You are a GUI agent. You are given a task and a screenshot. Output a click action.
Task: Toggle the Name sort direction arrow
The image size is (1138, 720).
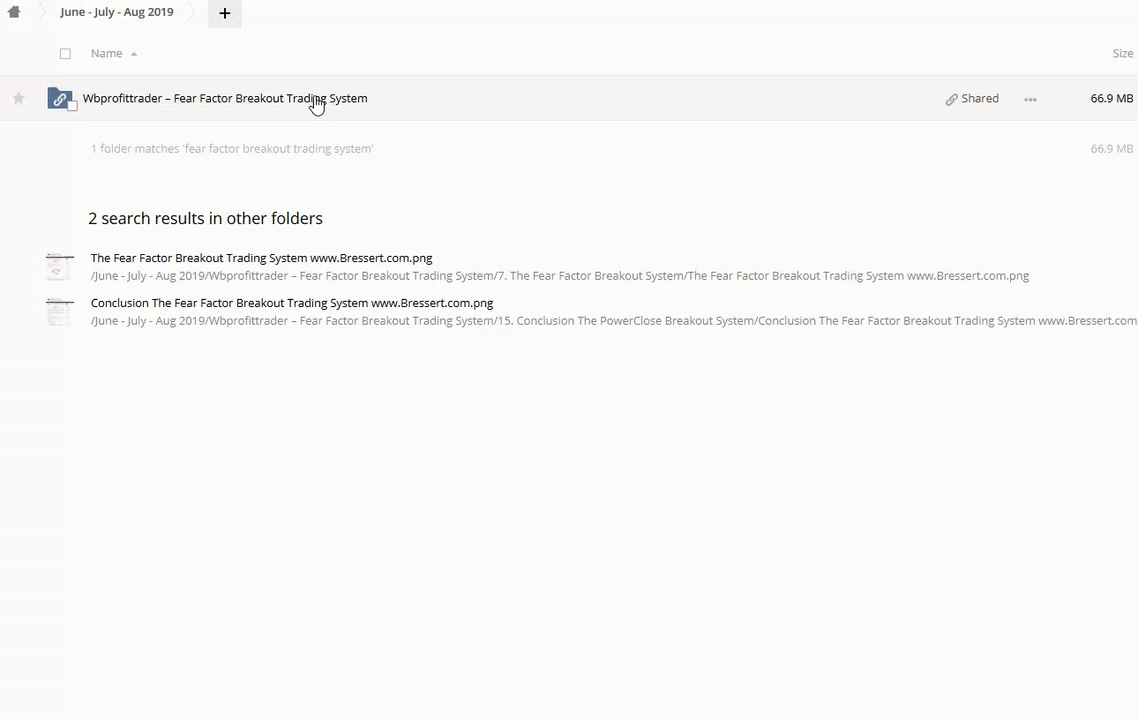pyautogui.click(x=134, y=54)
